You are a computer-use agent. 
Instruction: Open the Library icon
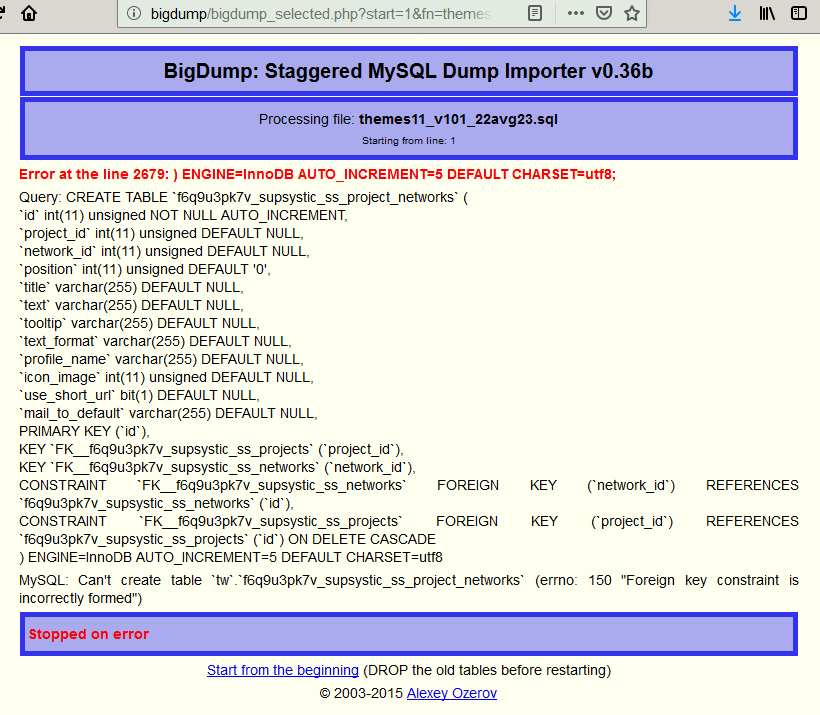(x=767, y=14)
